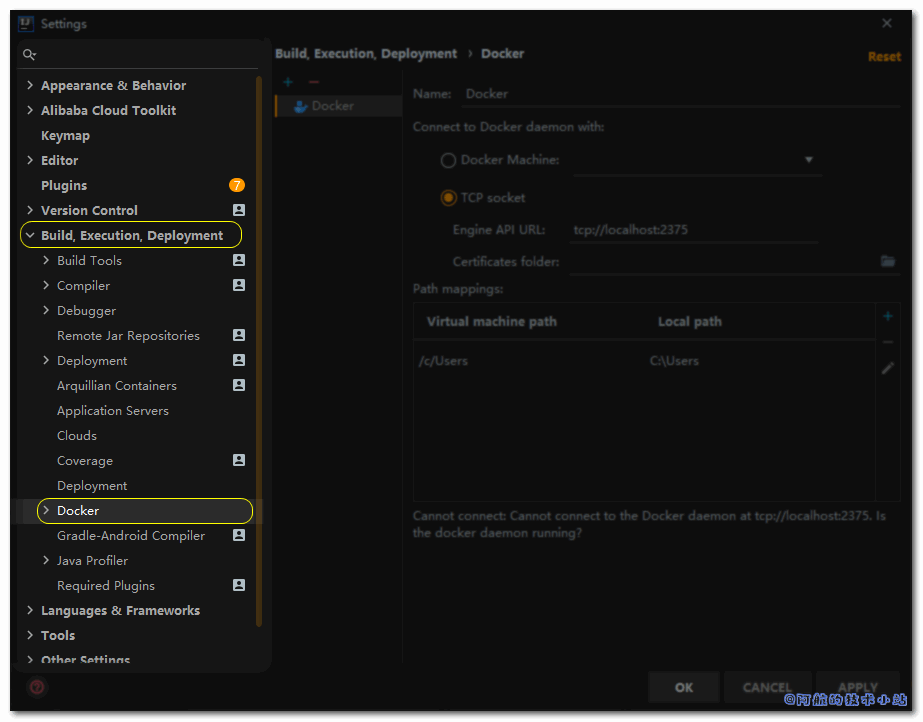Image resolution: width=923 pixels, height=722 pixels.
Task: Click the settings search field
Action: click(140, 54)
